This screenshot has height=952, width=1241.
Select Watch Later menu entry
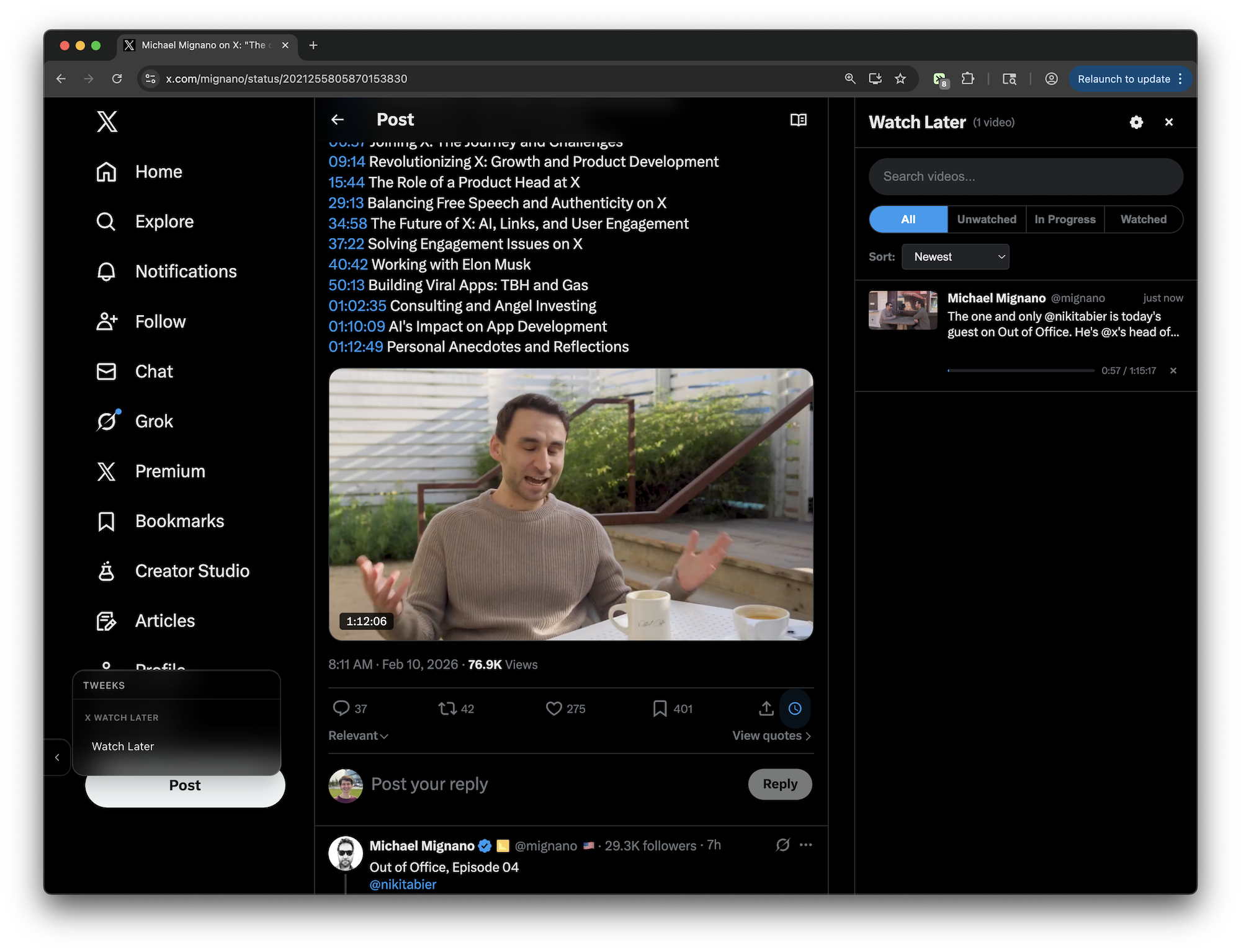(123, 747)
